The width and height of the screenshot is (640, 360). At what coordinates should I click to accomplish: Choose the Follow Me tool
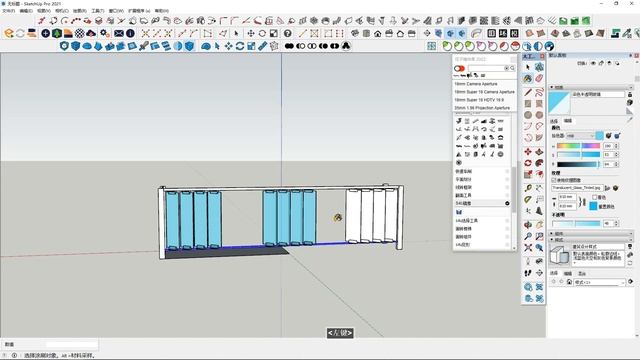539,163
